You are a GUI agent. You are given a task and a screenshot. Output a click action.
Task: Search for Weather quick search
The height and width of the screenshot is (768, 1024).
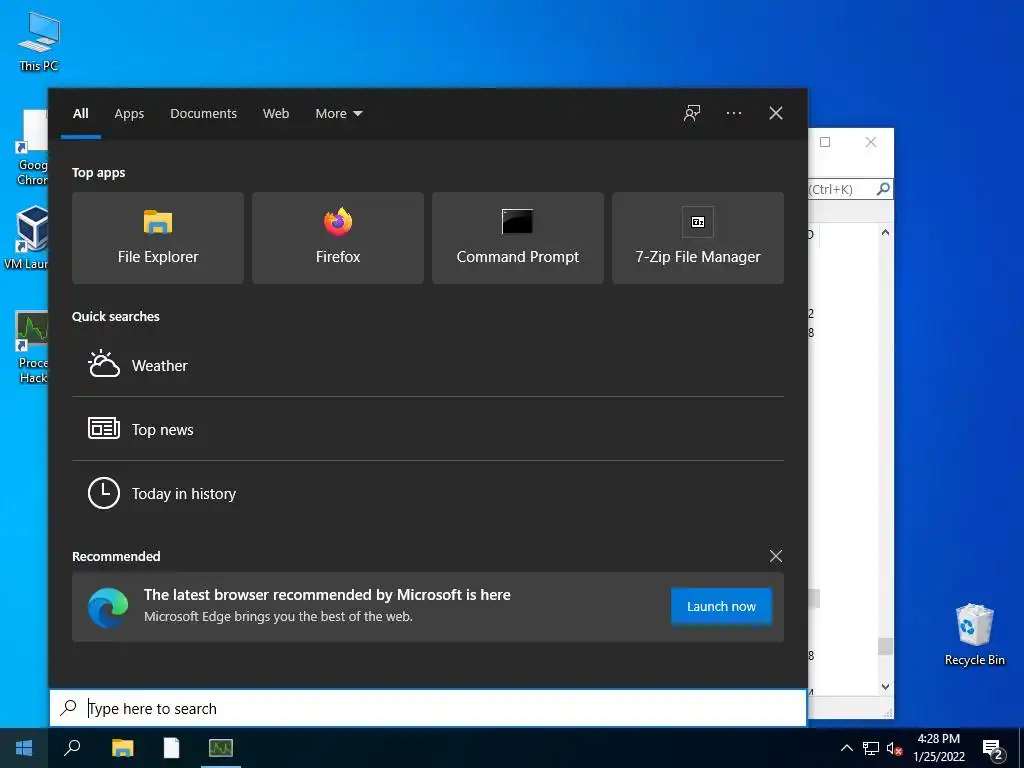click(428, 366)
